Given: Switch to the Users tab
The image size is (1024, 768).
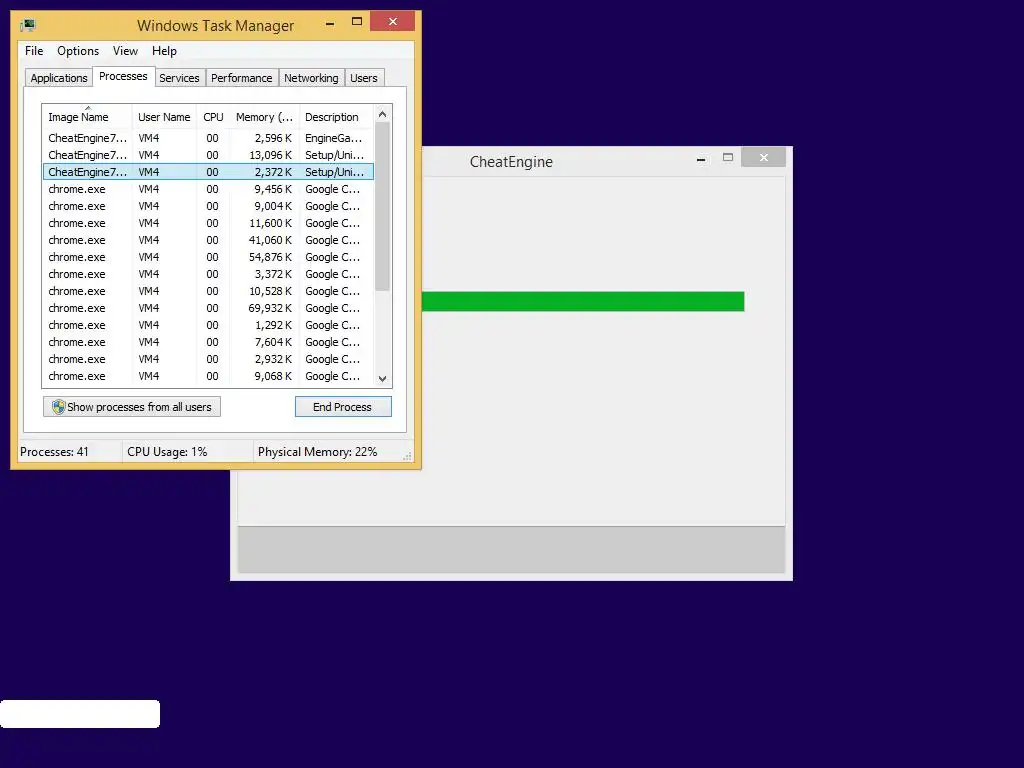Looking at the screenshot, I should click(x=364, y=78).
